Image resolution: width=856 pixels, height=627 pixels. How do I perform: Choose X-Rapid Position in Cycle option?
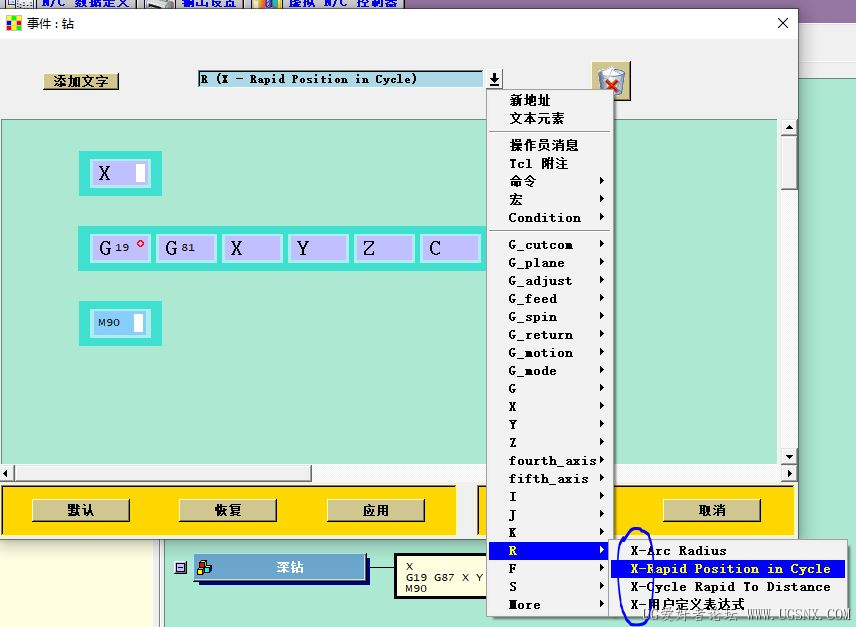[x=728, y=569]
